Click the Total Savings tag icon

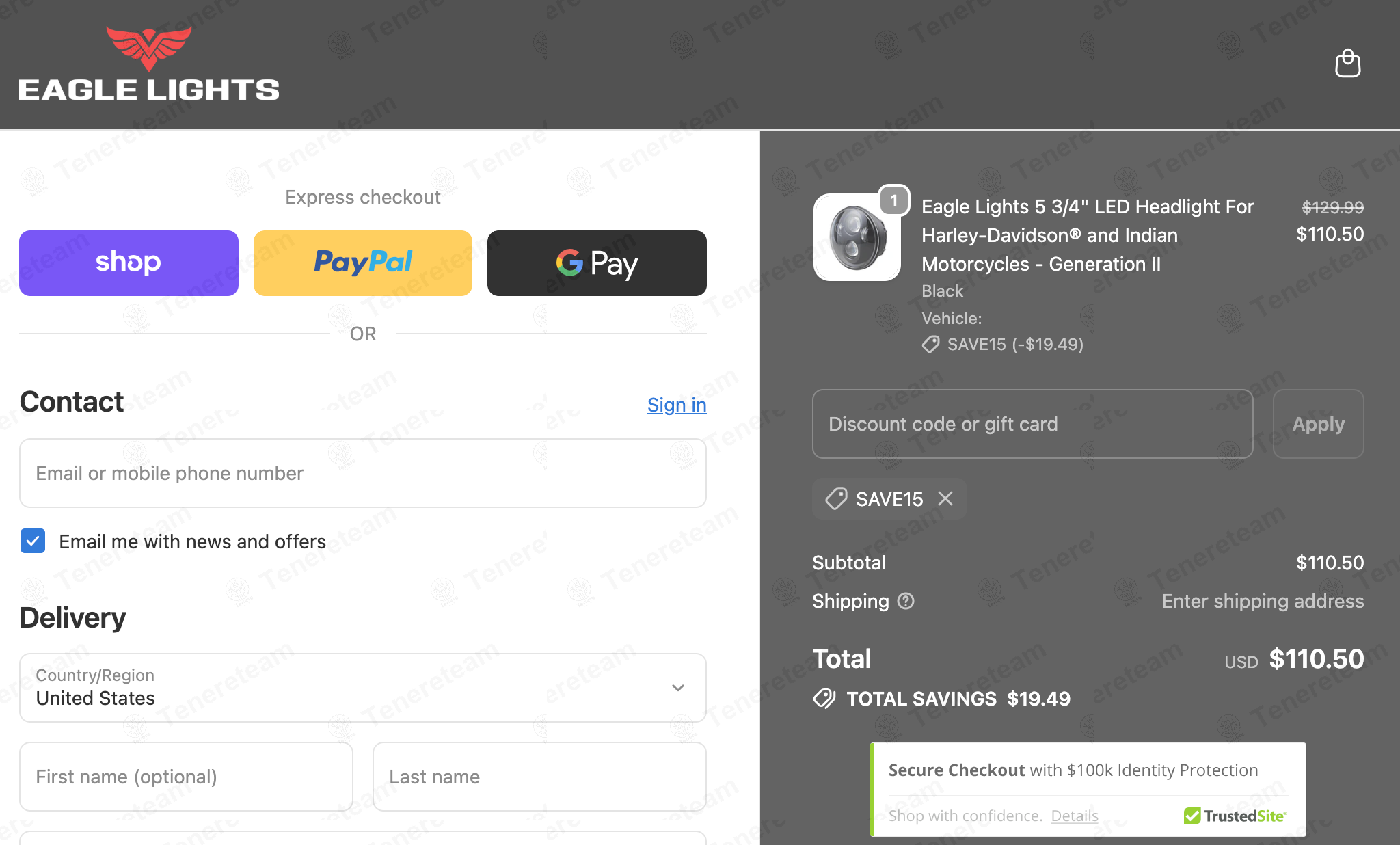tap(824, 699)
